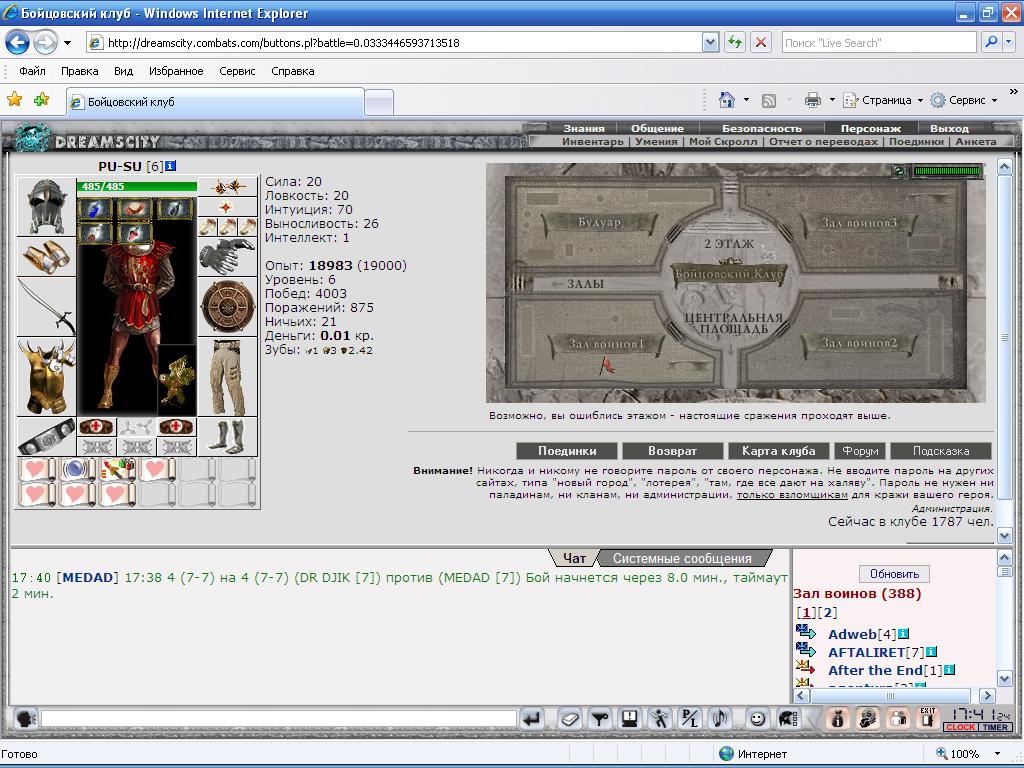Open the address bar dropdown arrow
Screen dimensions: 1024x768
click(711, 42)
